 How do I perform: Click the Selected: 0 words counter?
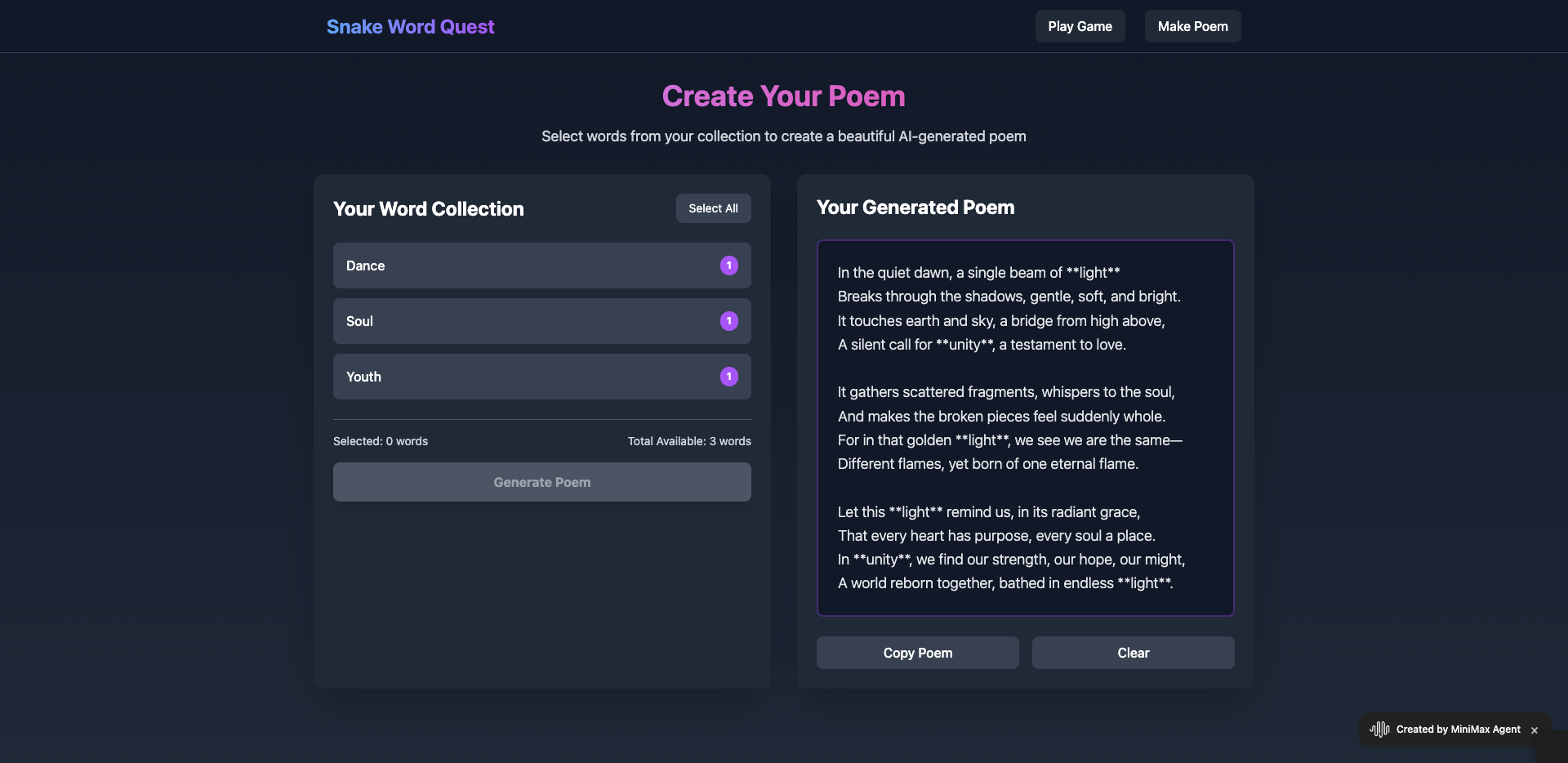coord(381,441)
